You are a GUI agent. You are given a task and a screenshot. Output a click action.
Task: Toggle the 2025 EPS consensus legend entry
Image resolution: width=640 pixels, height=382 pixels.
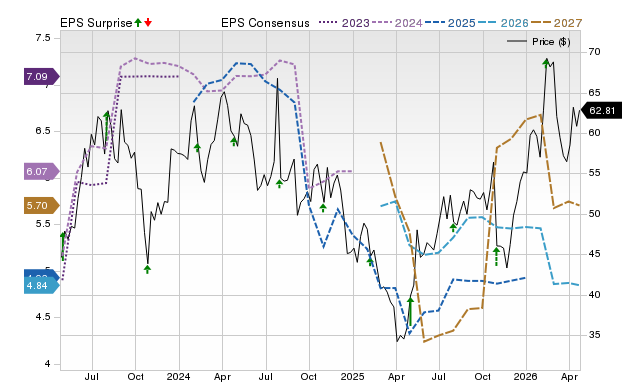pyautogui.click(x=450, y=23)
